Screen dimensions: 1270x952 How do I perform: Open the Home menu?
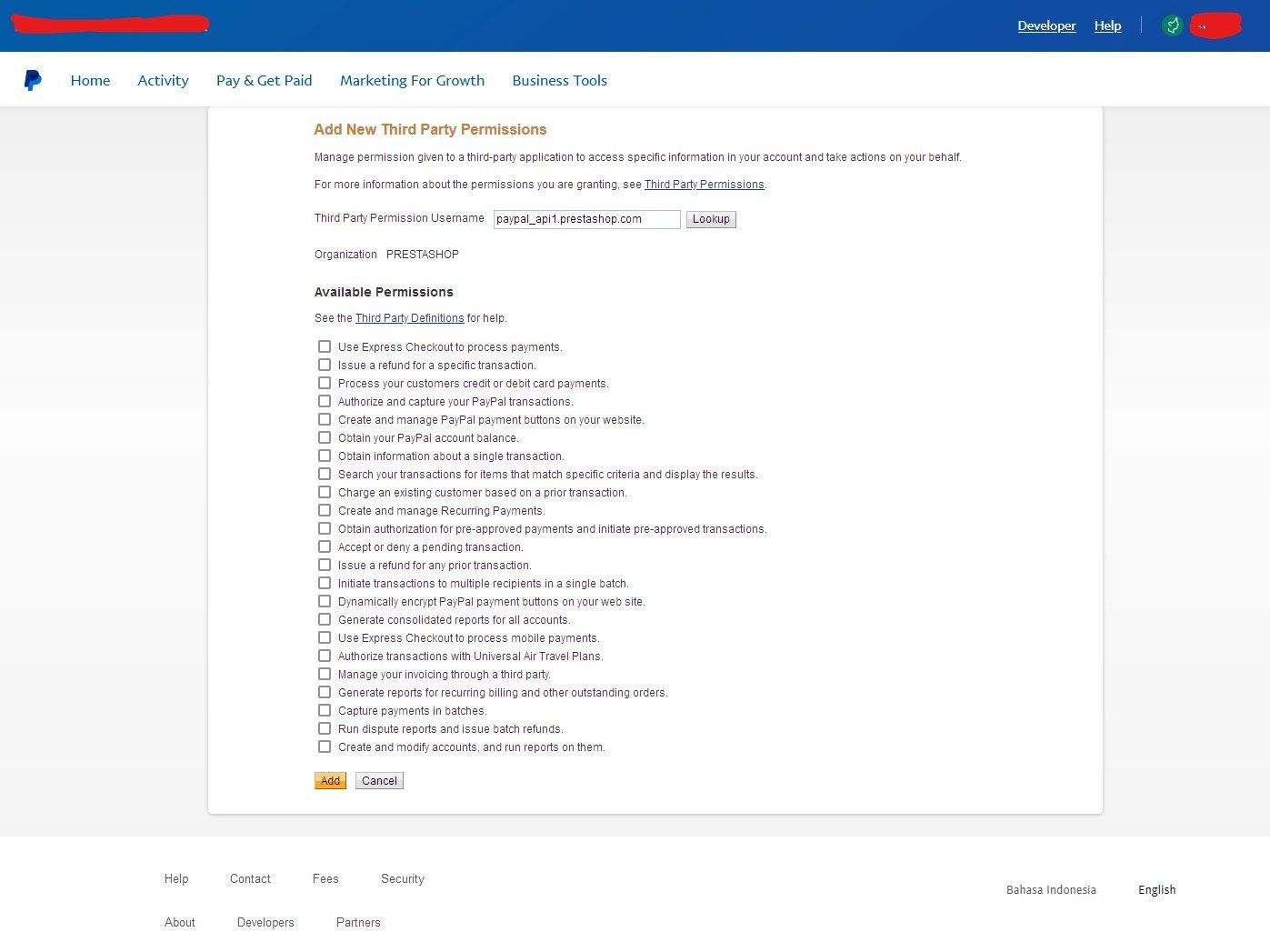(x=90, y=80)
